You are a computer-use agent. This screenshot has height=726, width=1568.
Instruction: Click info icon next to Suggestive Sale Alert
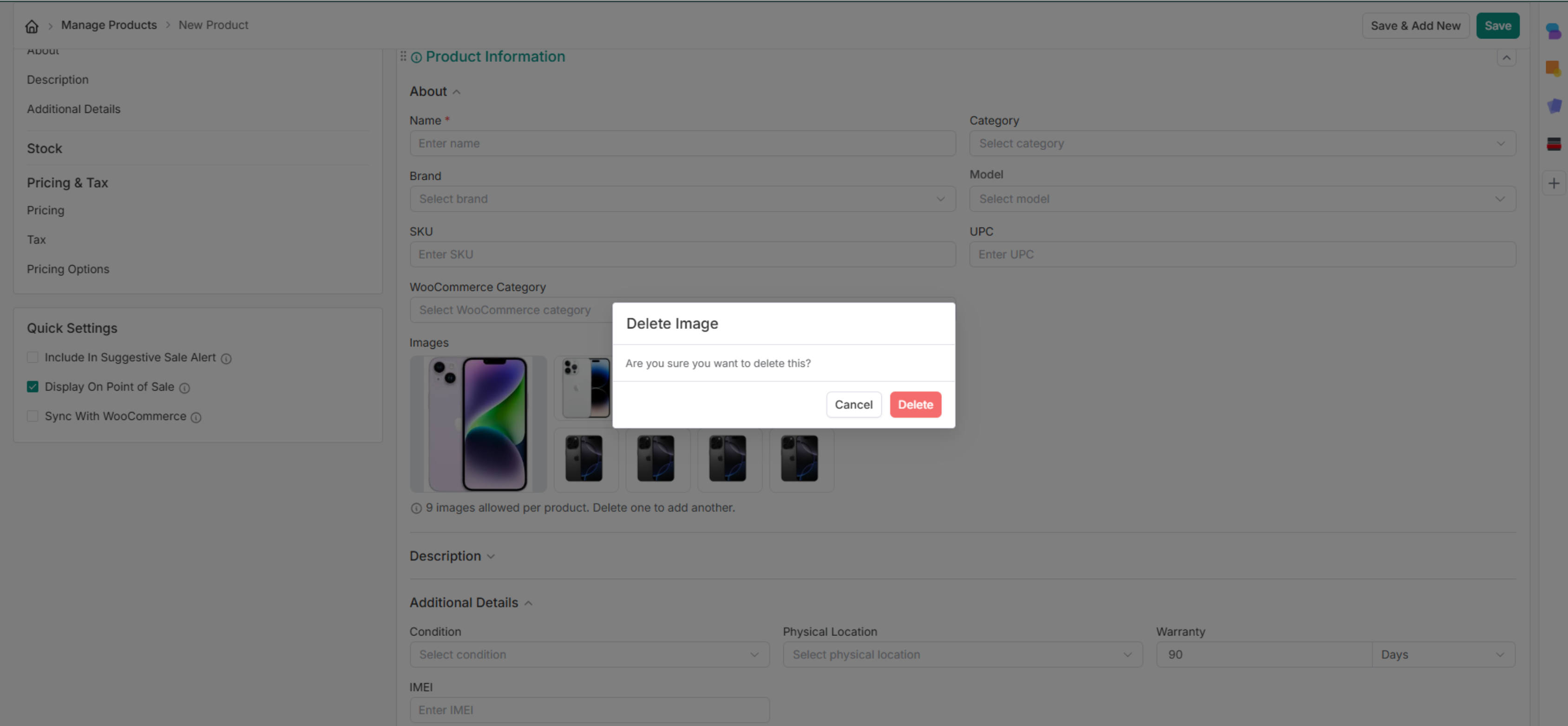226,359
